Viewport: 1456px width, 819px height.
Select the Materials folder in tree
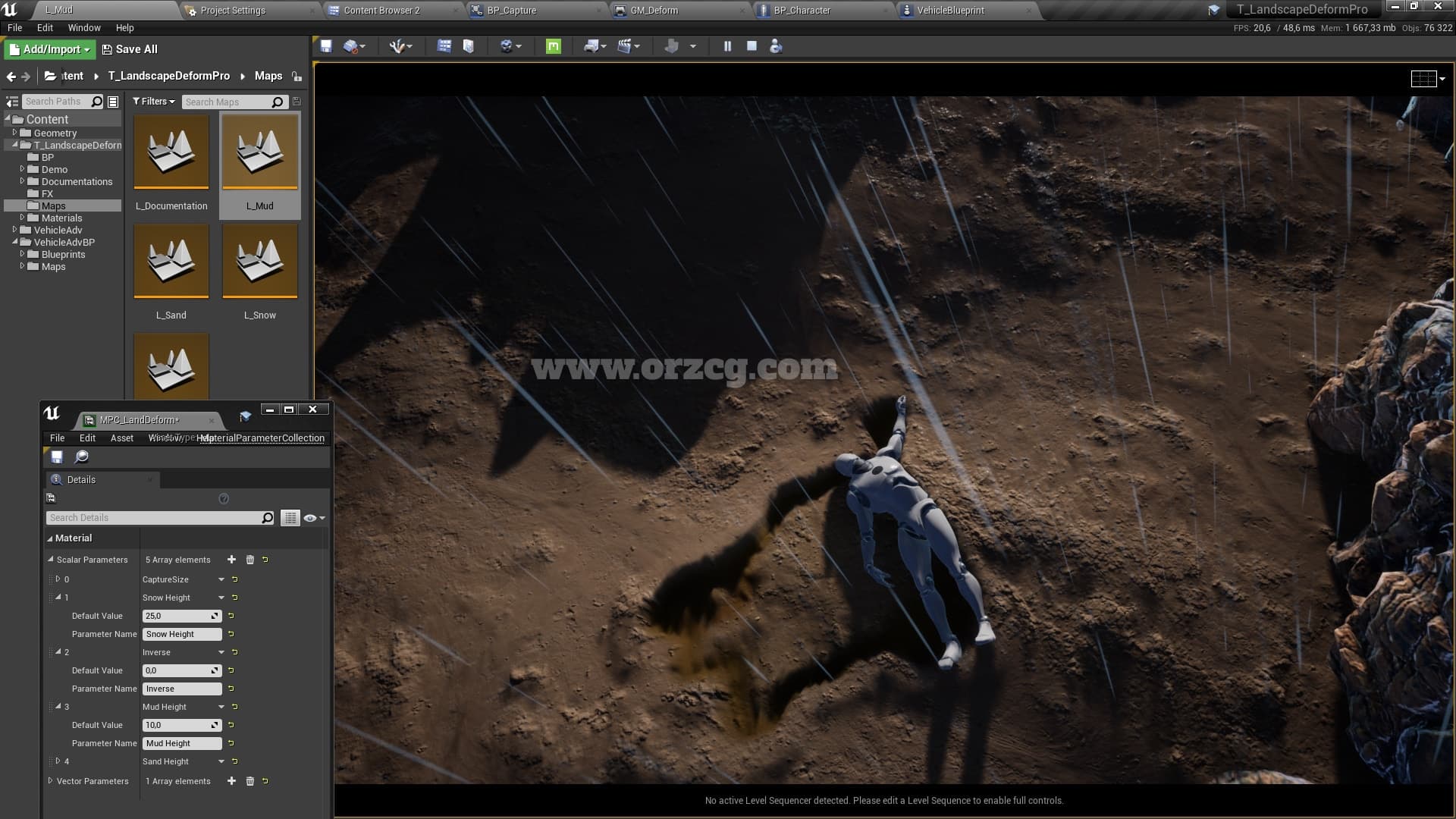[61, 218]
